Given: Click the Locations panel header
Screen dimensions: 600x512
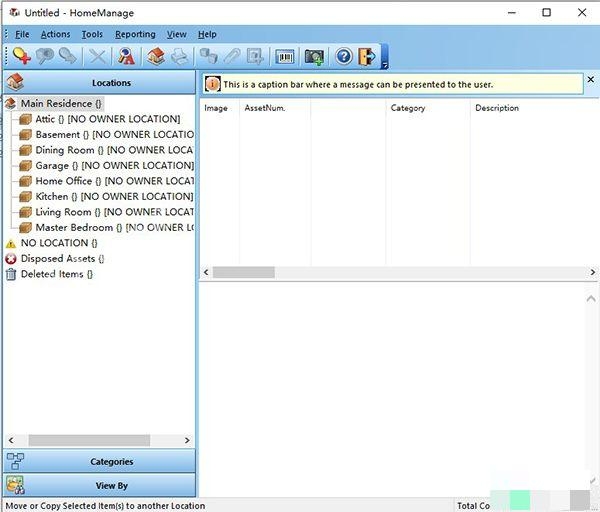Looking at the screenshot, I should [x=99, y=82].
